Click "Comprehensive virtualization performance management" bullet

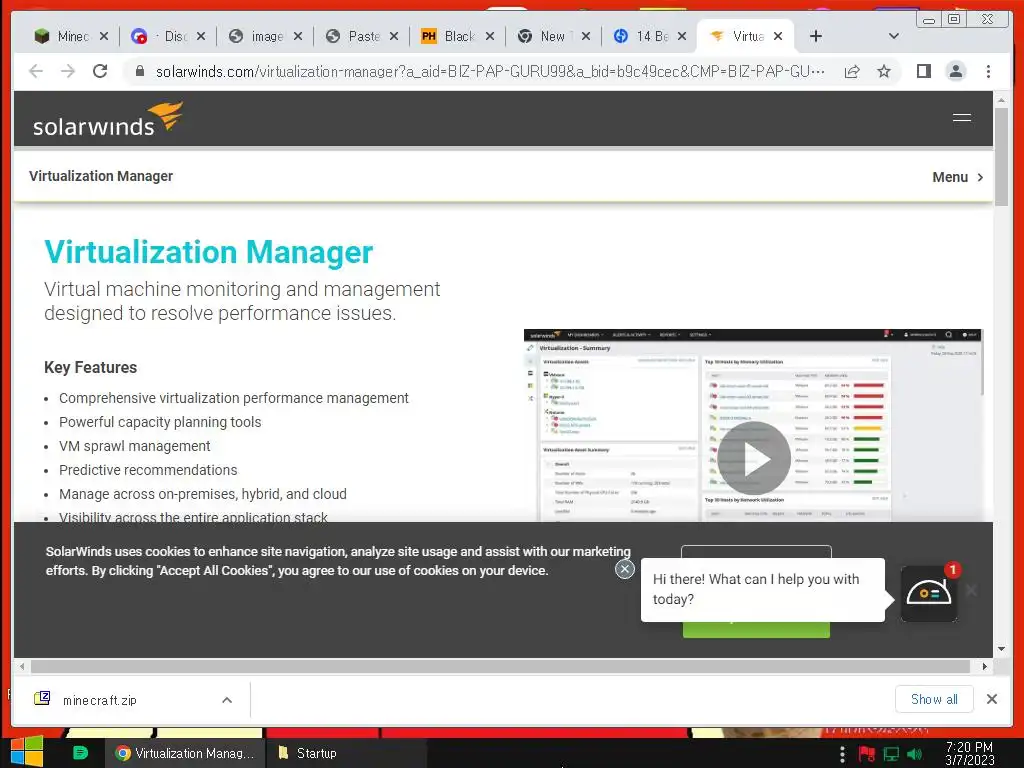234,398
